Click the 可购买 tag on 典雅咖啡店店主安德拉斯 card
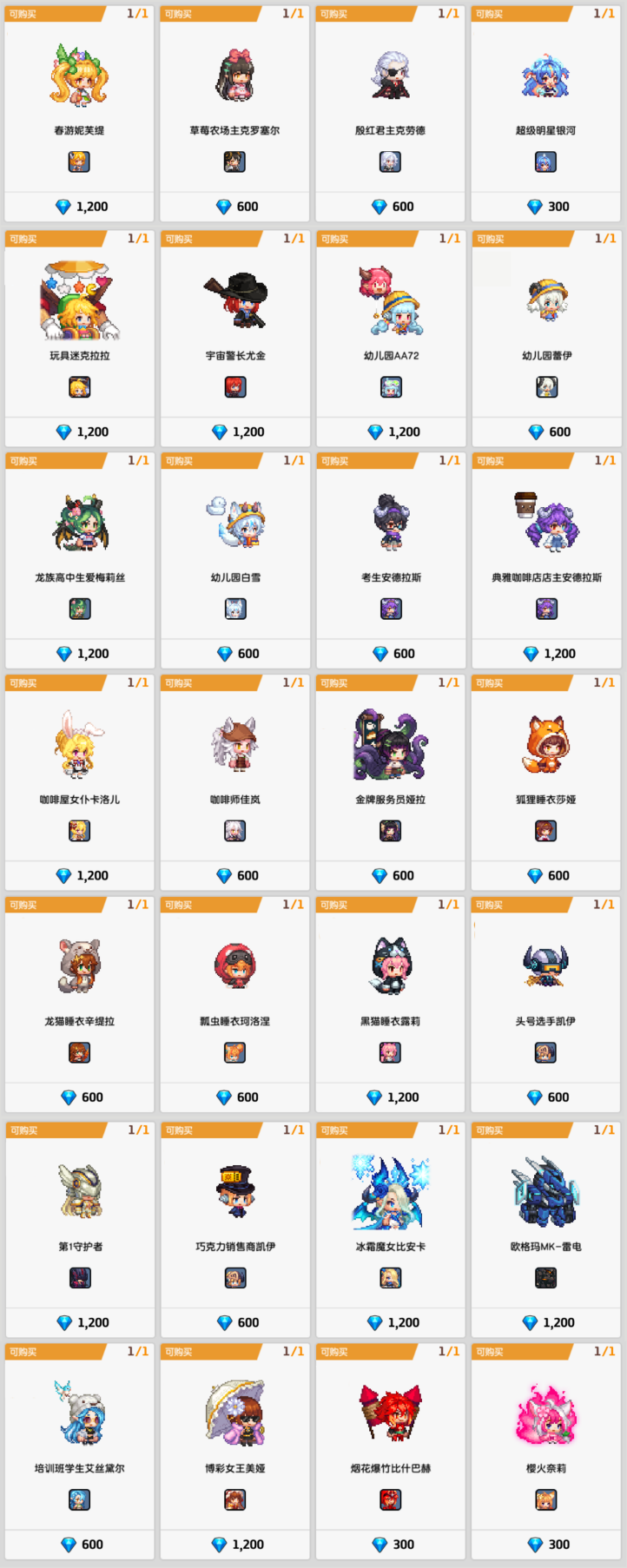Image resolution: width=627 pixels, height=1568 pixels. 491,461
